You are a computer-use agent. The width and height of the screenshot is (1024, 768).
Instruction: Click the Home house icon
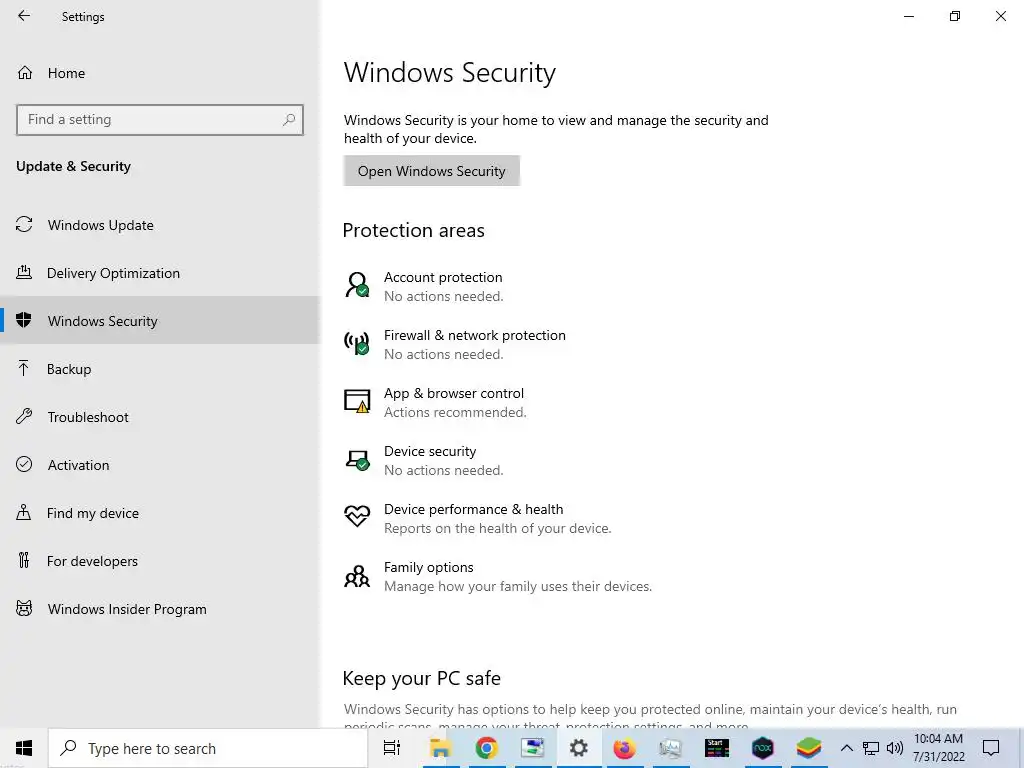[x=25, y=72]
